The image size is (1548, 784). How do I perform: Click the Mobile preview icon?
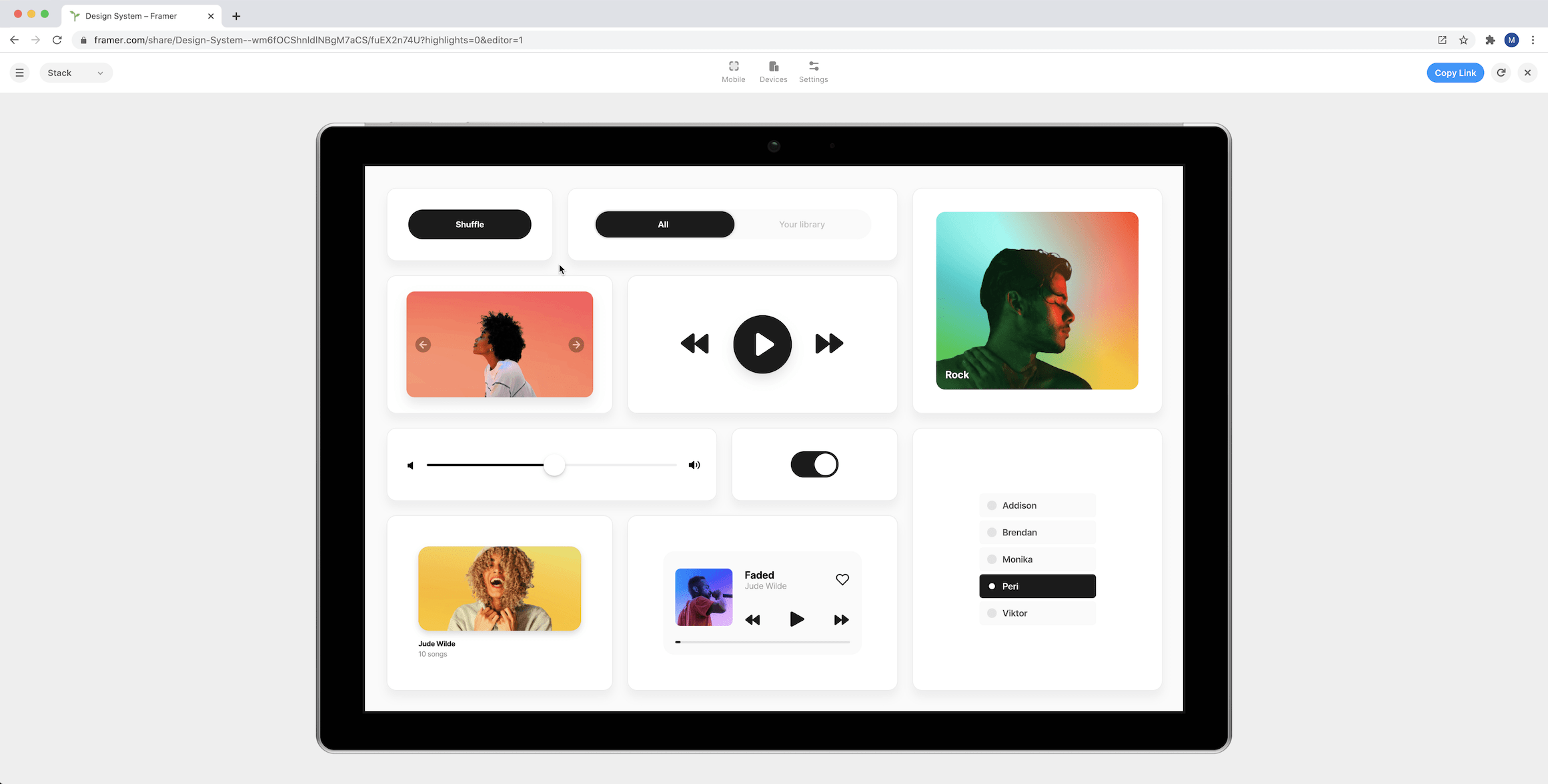(733, 67)
